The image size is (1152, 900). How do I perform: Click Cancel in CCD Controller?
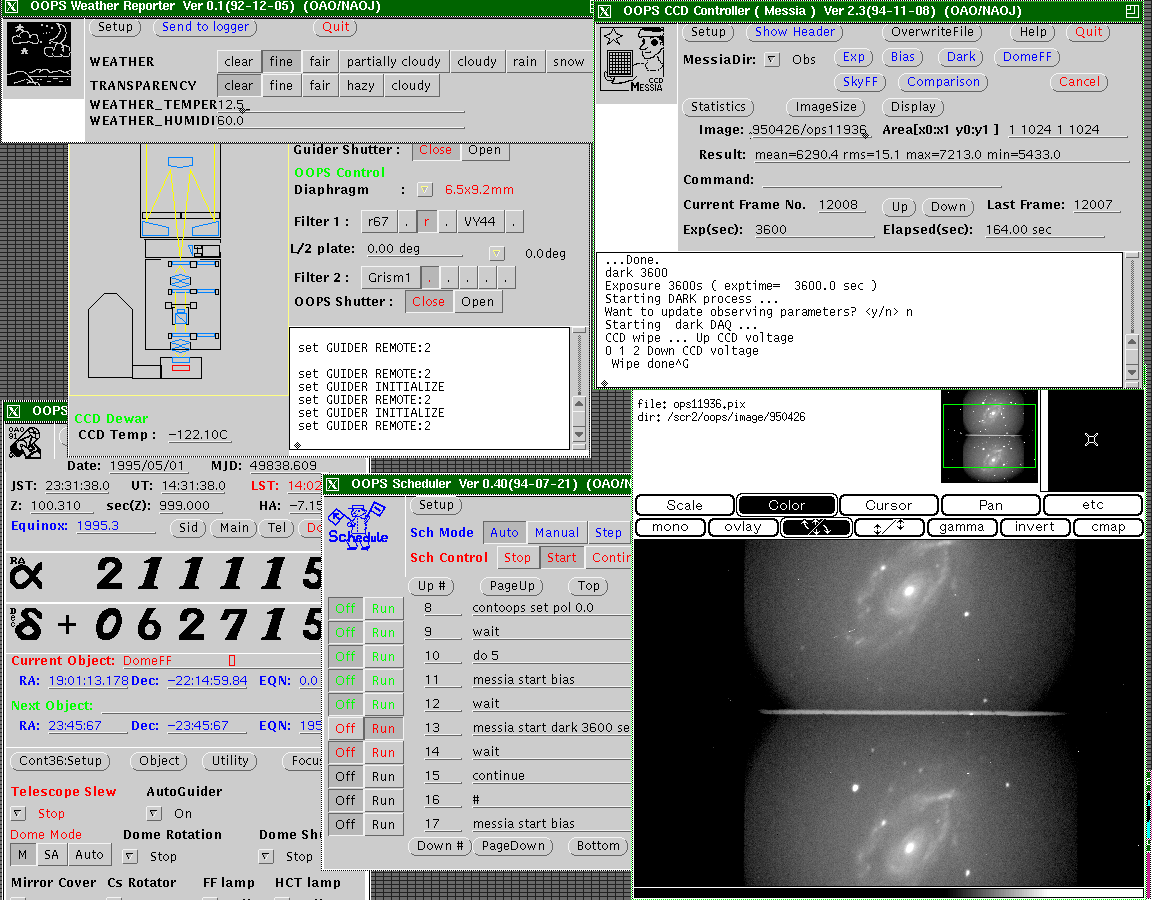tap(1079, 82)
